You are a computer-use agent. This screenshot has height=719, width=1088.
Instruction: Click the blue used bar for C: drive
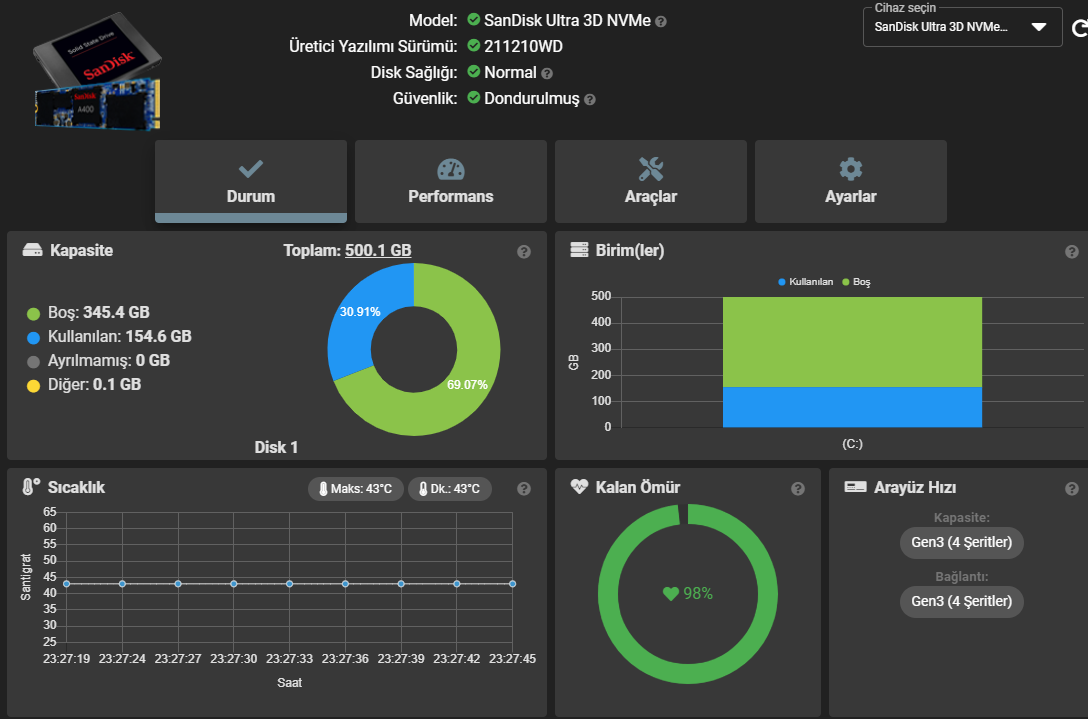pos(852,407)
